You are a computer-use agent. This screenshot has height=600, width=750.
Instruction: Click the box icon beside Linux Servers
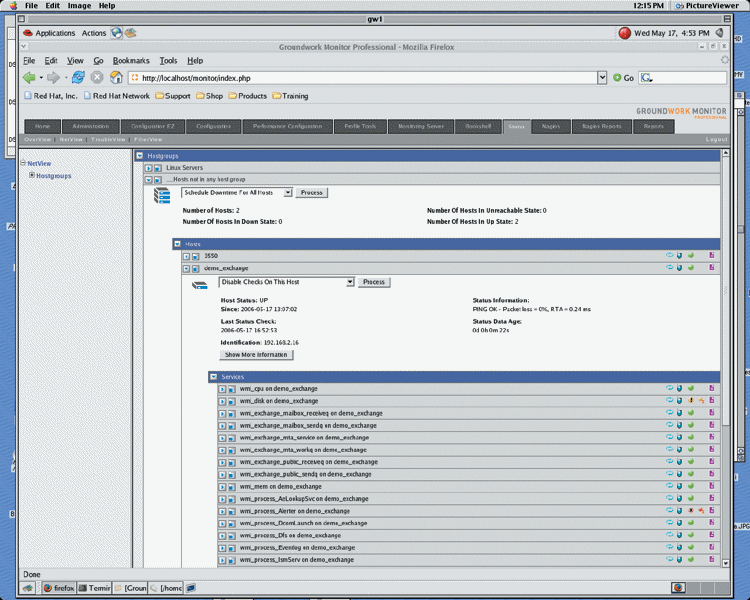(x=157, y=168)
